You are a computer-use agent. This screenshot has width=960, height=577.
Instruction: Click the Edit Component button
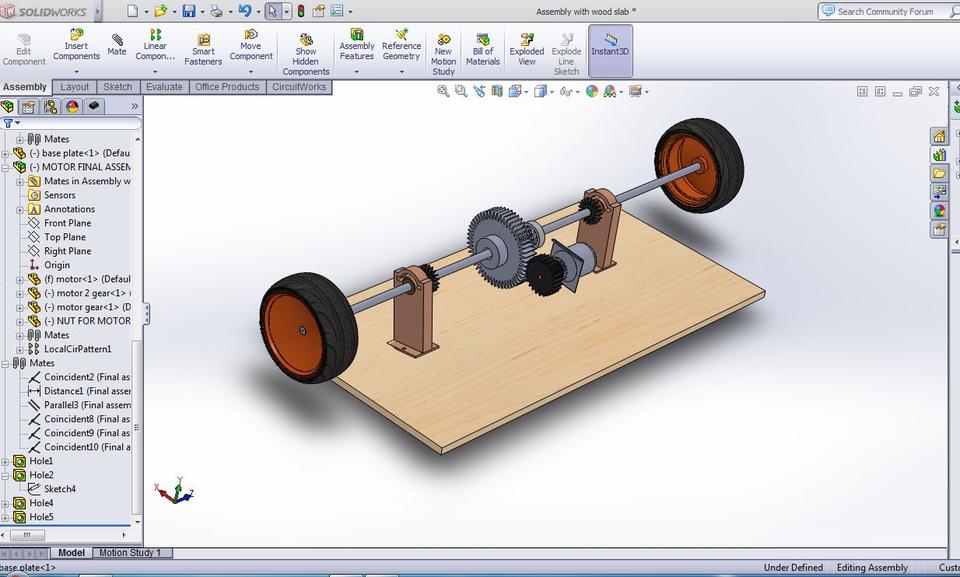pyautogui.click(x=23, y=50)
